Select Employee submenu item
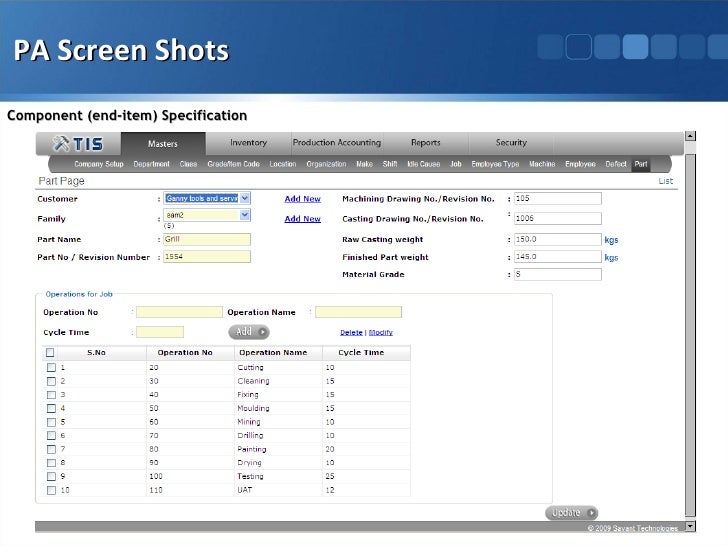This screenshot has height=546, width=728. coord(580,164)
